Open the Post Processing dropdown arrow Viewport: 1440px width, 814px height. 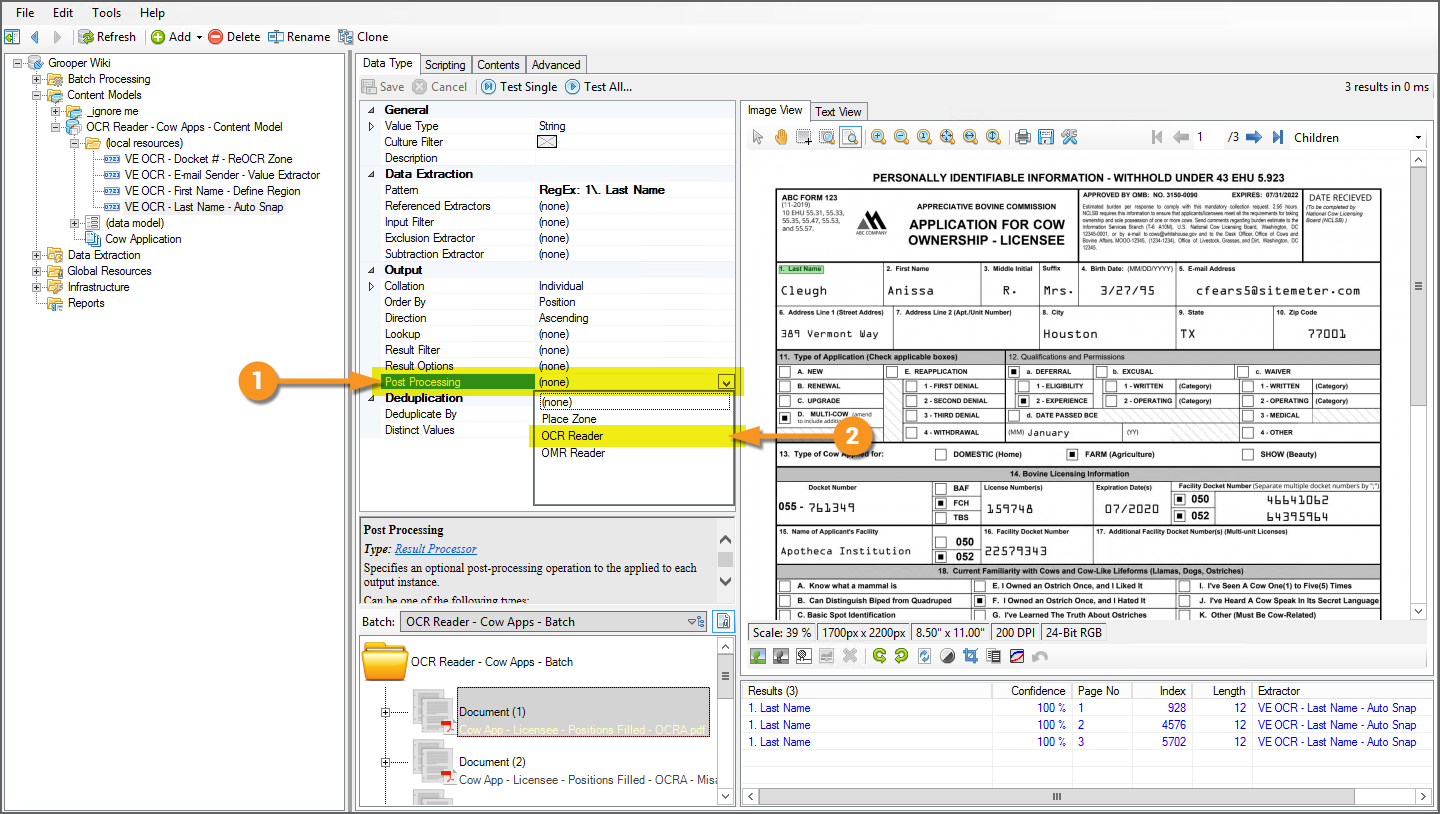click(x=725, y=382)
